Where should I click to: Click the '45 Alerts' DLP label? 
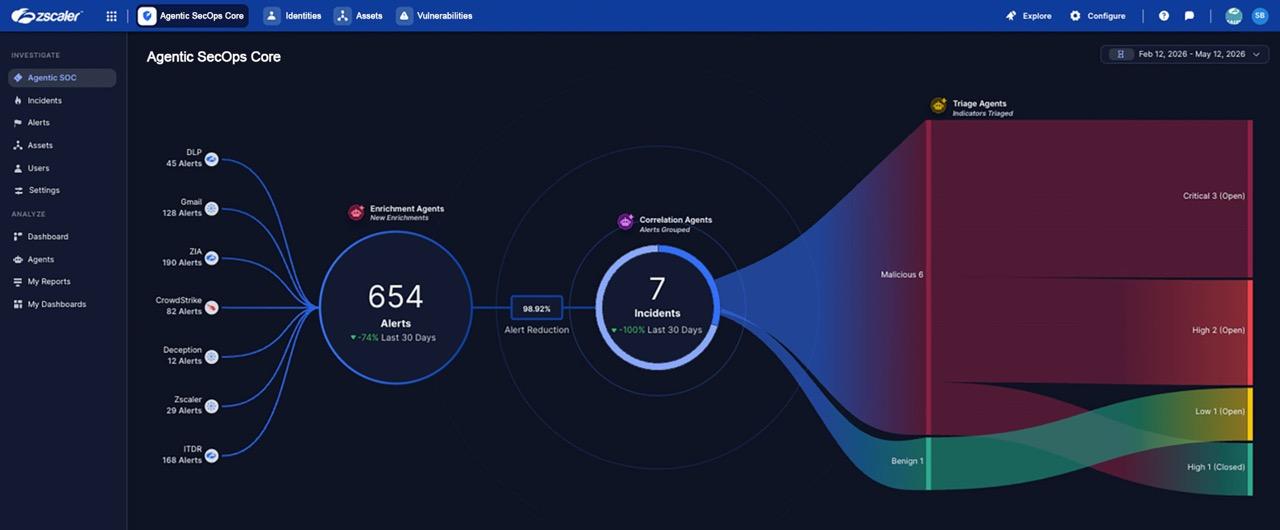click(184, 164)
